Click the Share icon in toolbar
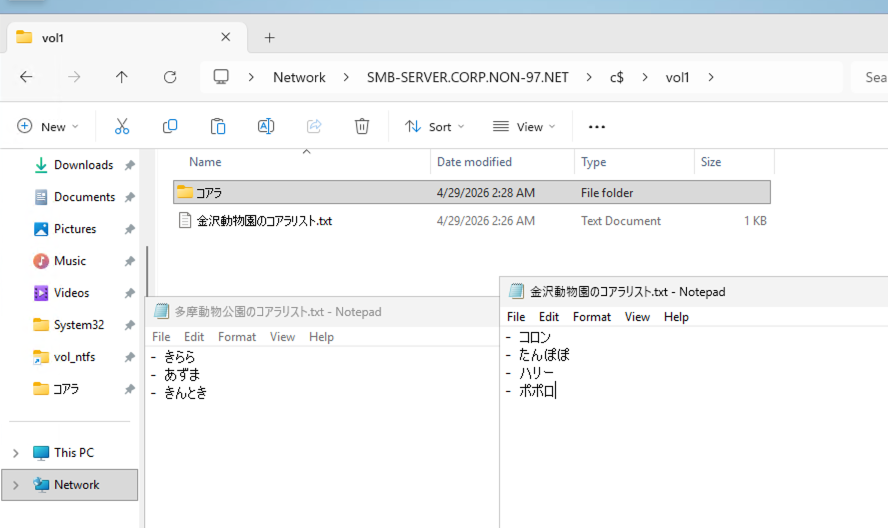Screen dimensions: 888x528 click(314, 126)
